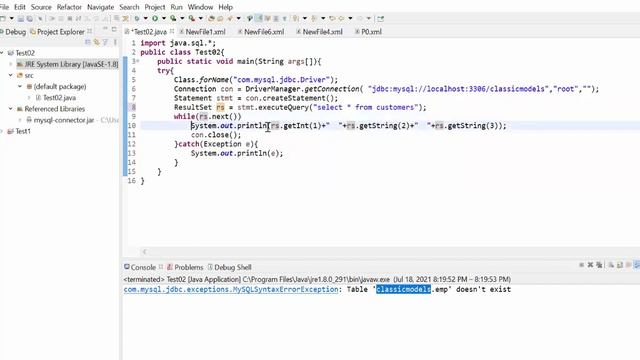Click the Save All toolbar icon
Viewport: 640px width, 360px height.
pos(30,18)
